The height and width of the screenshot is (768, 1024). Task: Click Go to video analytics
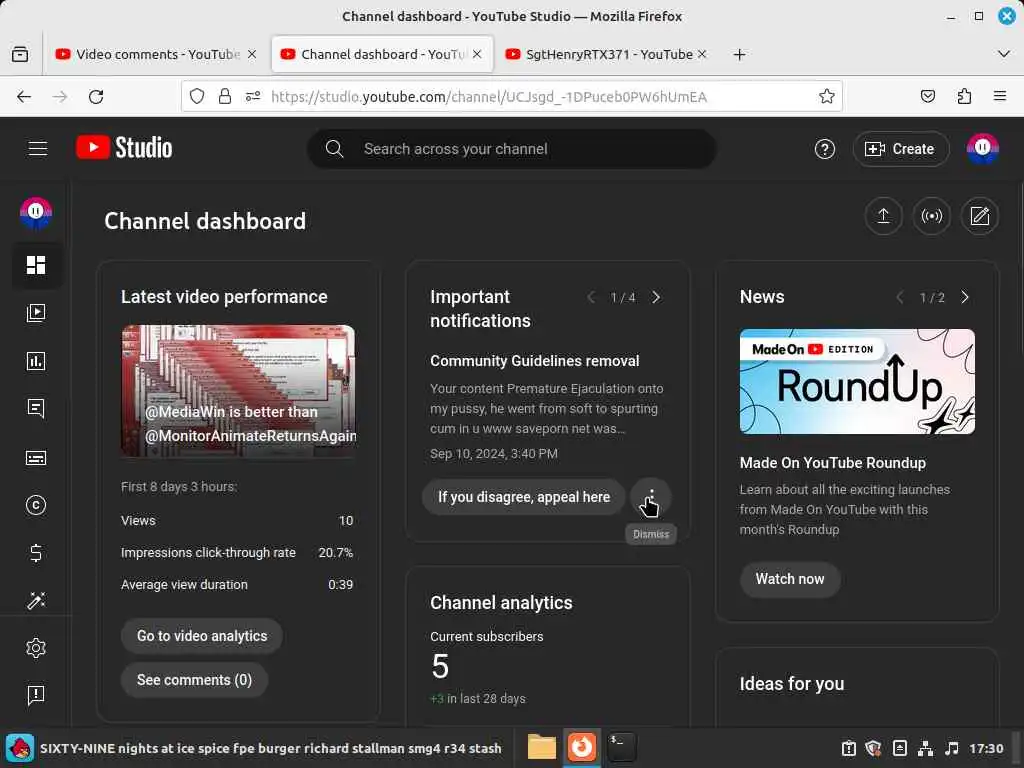click(x=202, y=636)
